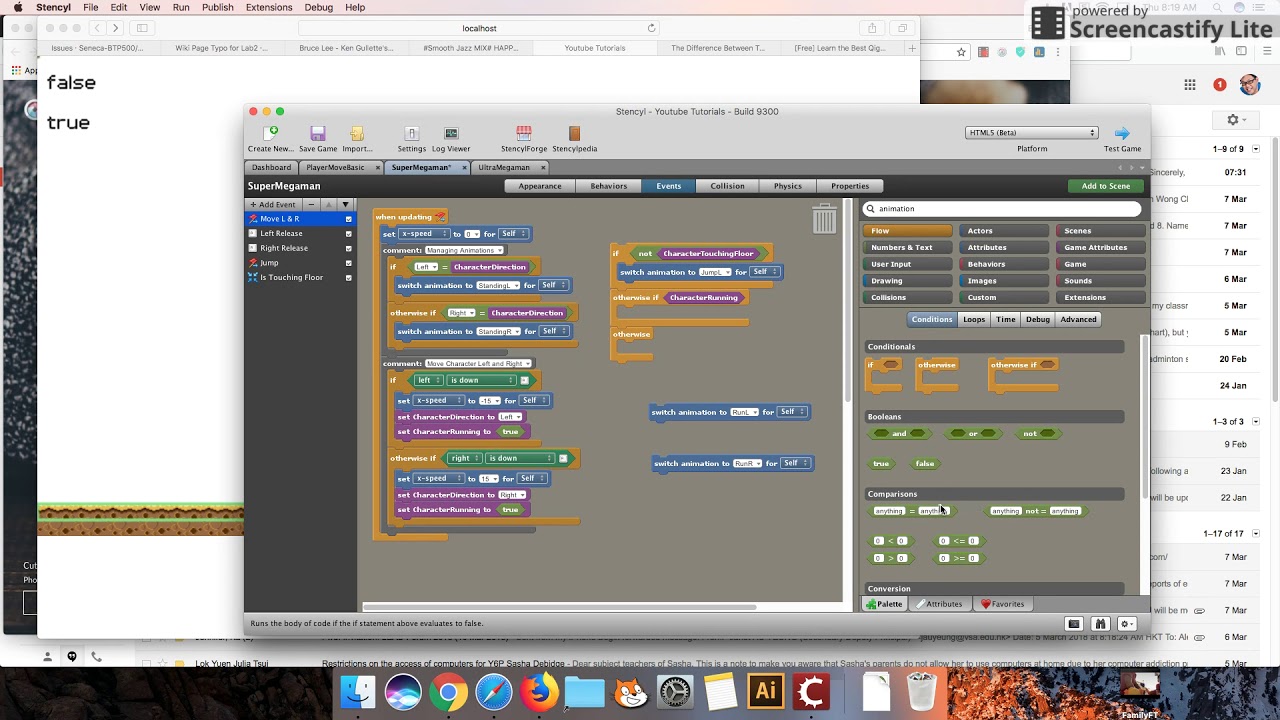Click the Add to Scene button

pos(1106,186)
